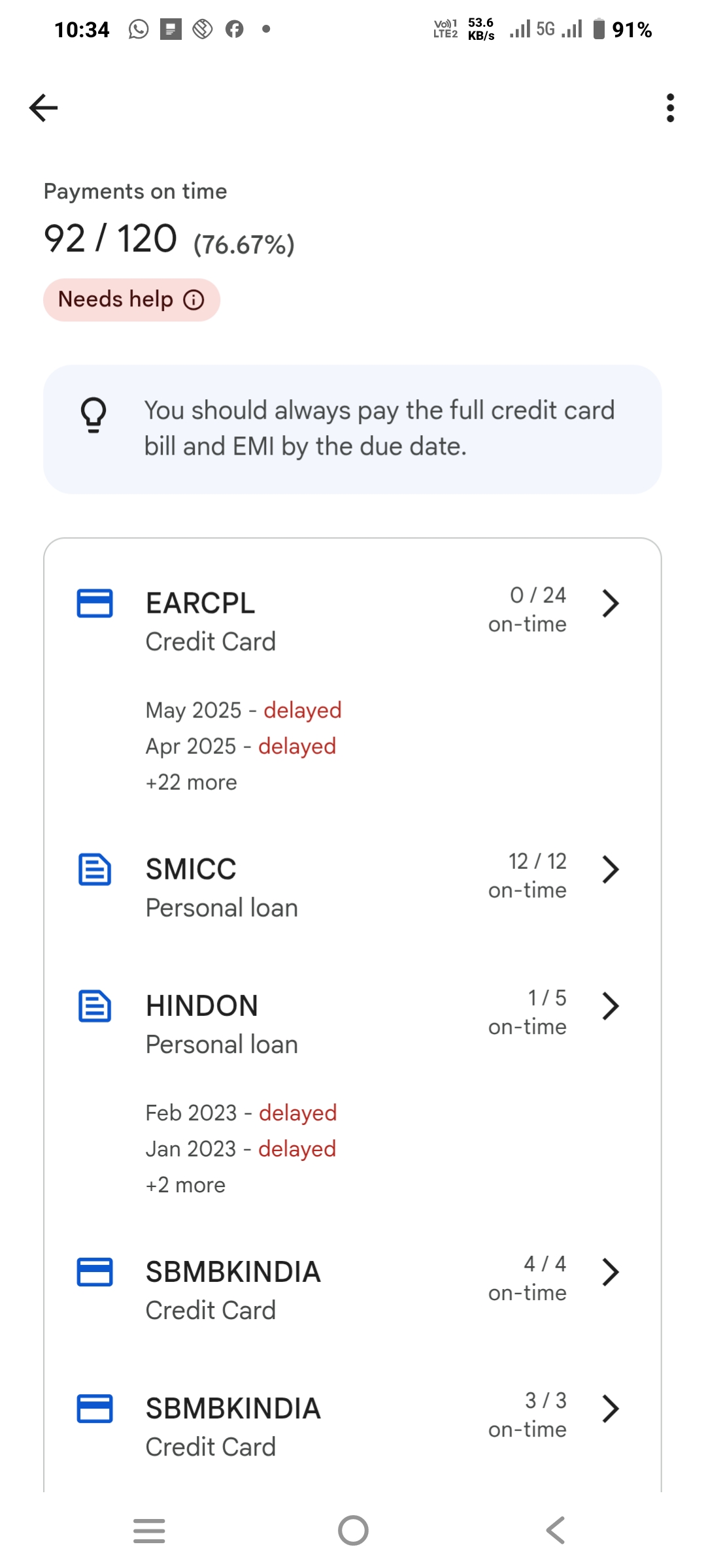Viewport: 706px width, 1568px height.
Task: Expand EARCPL credit card details chevron
Action: click(x=610, y=603)
